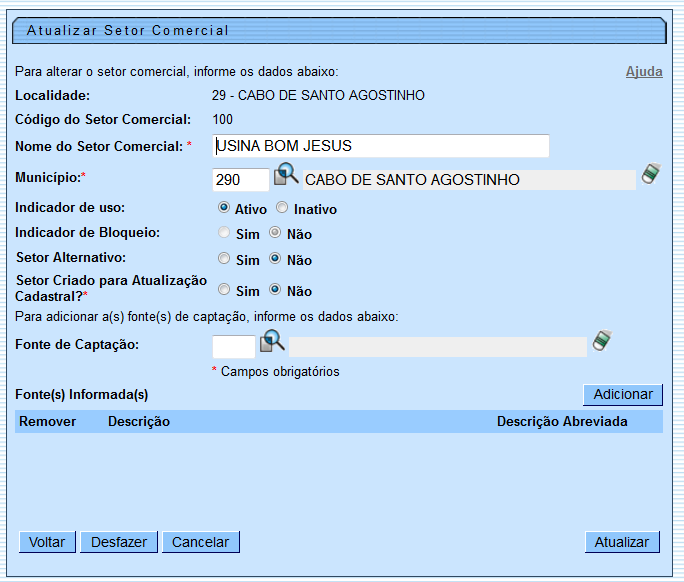This screenshot has height=582, width=684.
Task: Set Atualização Cadastral option to Não
Action: 275,291
